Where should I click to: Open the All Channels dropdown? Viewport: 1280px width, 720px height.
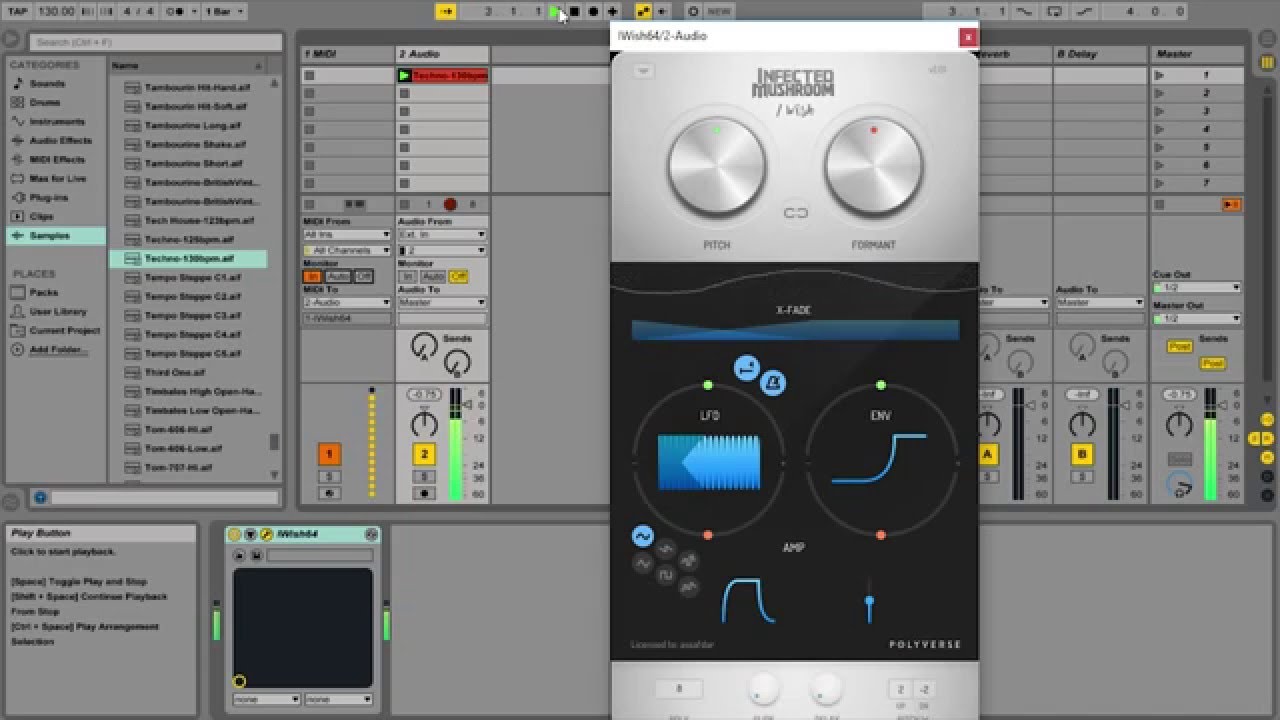[x=346, y=250]
